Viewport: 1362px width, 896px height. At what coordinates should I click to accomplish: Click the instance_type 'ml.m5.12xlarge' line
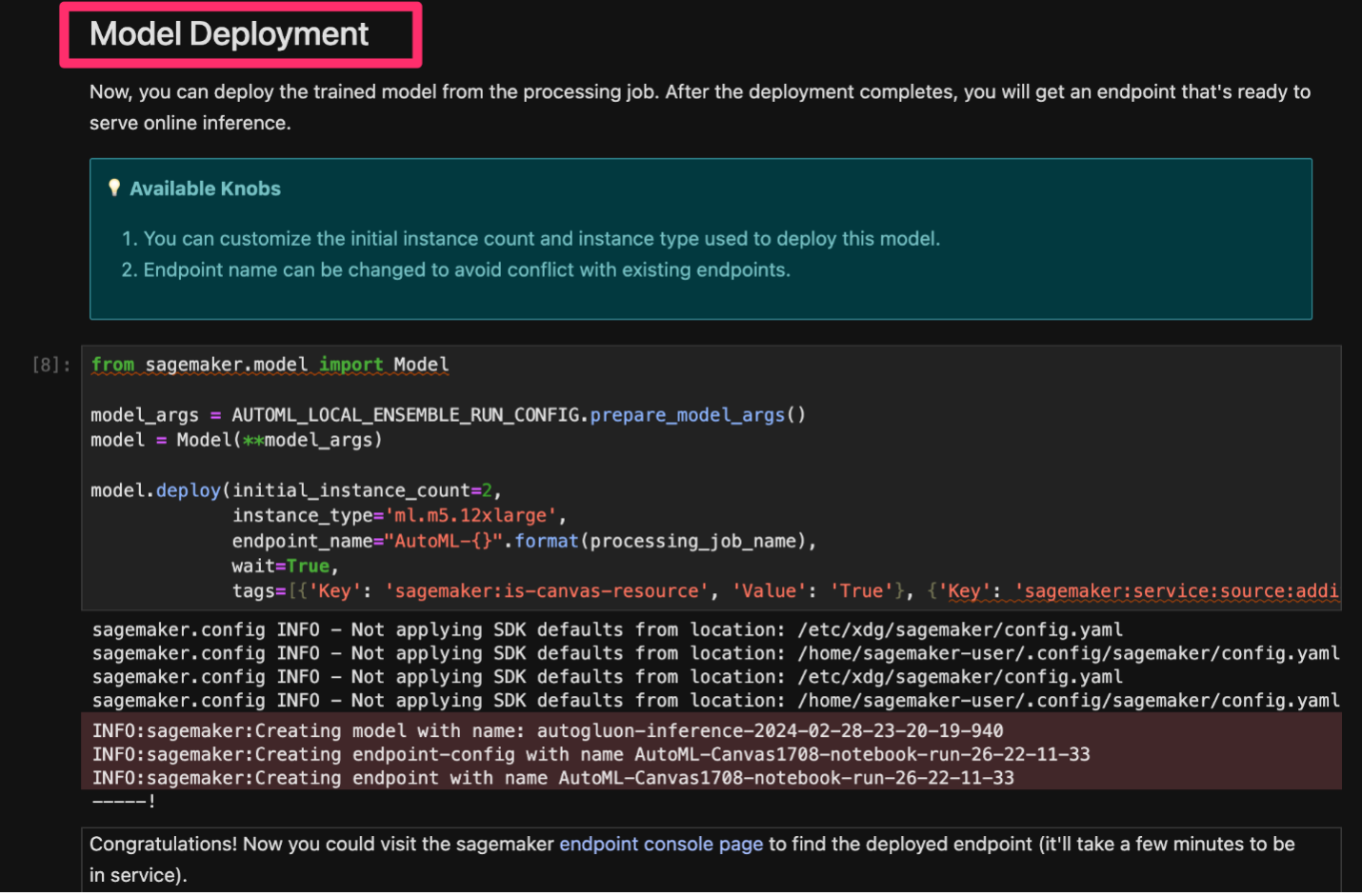tap(399, 515)
